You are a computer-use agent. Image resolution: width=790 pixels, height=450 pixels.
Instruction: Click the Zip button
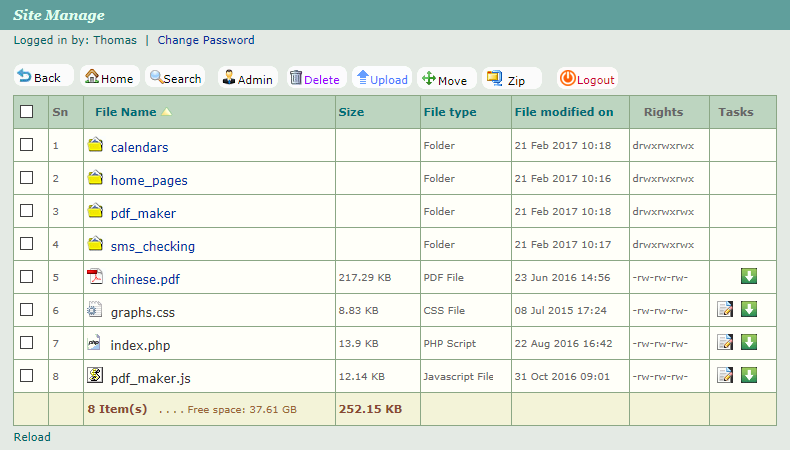pos(511,79)
